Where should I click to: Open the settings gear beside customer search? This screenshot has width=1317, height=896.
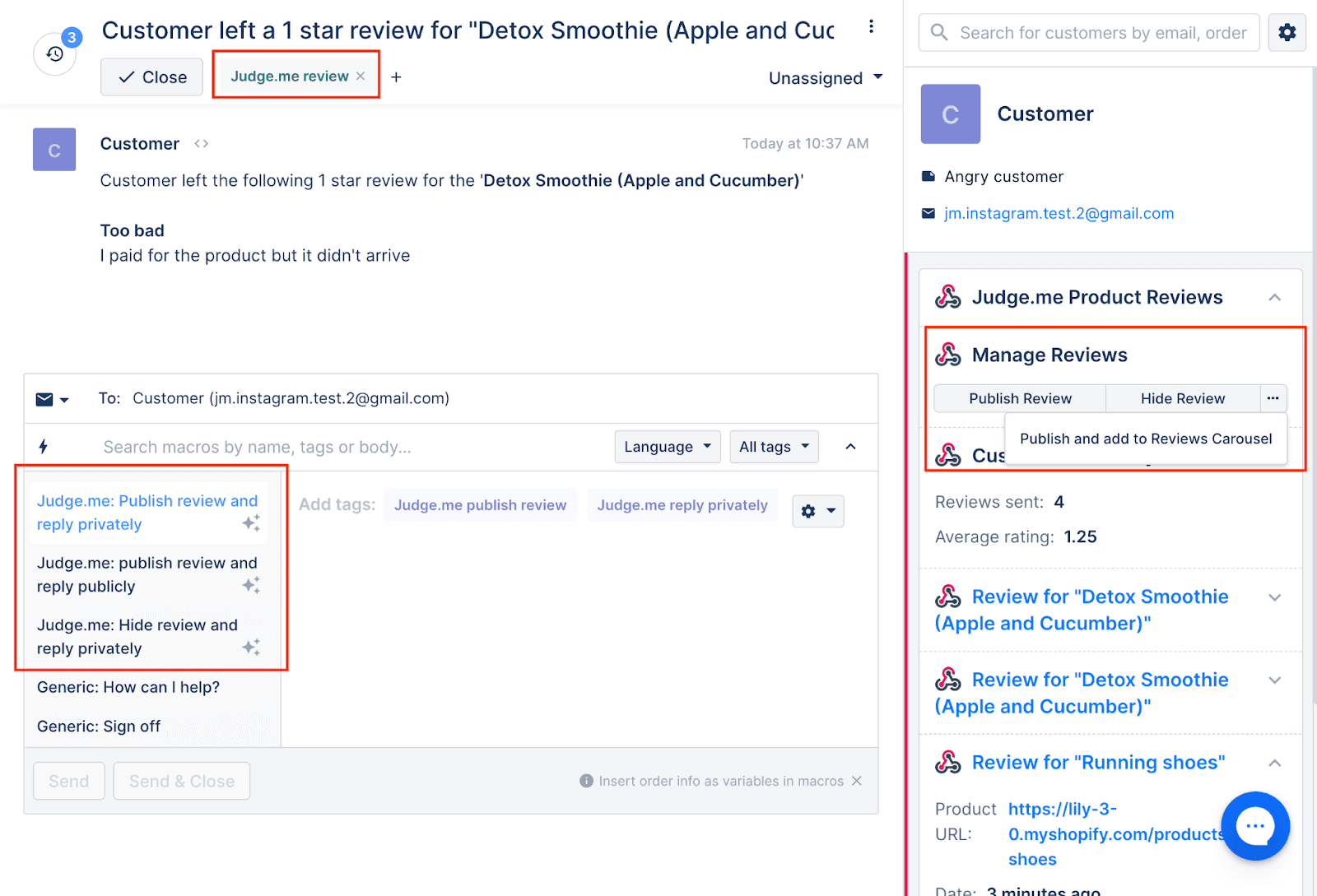point(1287,33)
